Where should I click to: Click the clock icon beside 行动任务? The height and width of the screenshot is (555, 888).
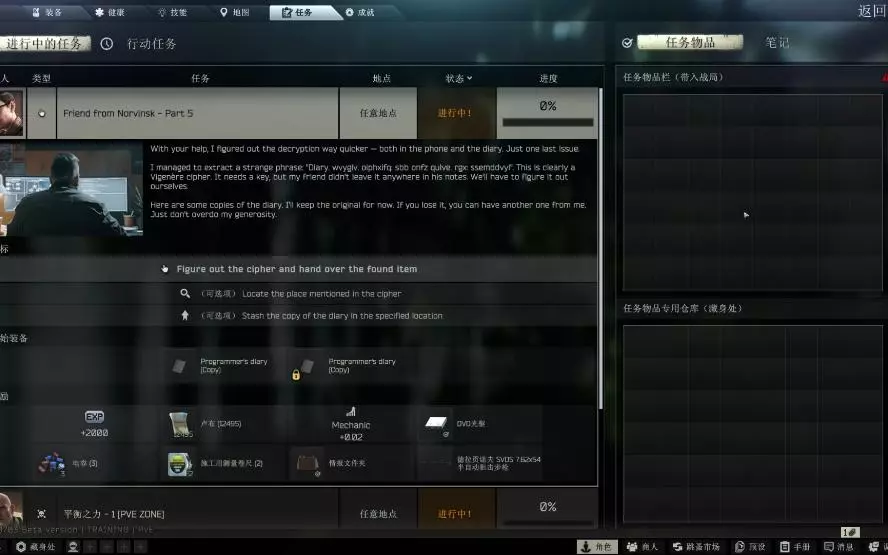106,44
